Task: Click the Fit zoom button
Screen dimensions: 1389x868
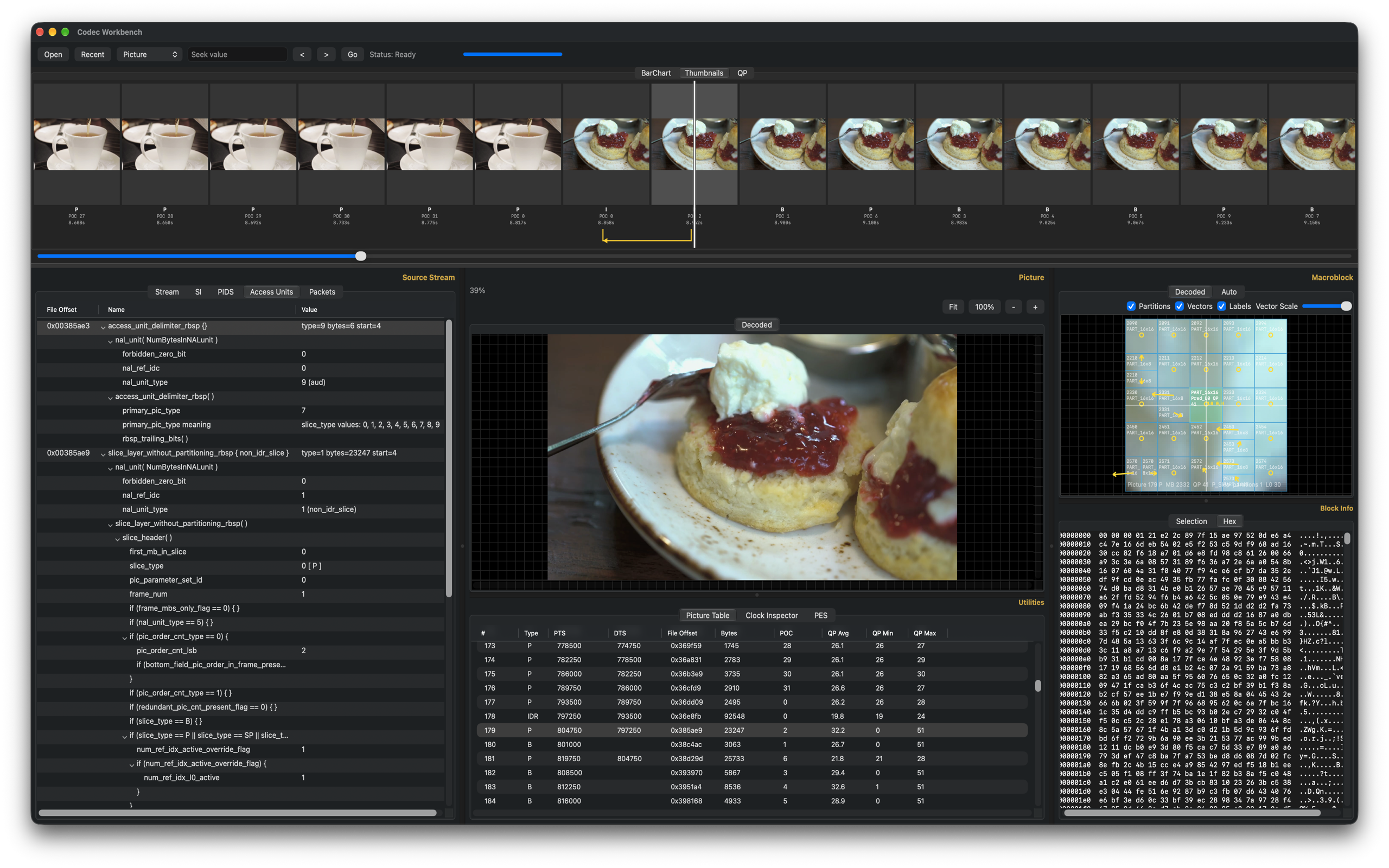Action: 953,307
